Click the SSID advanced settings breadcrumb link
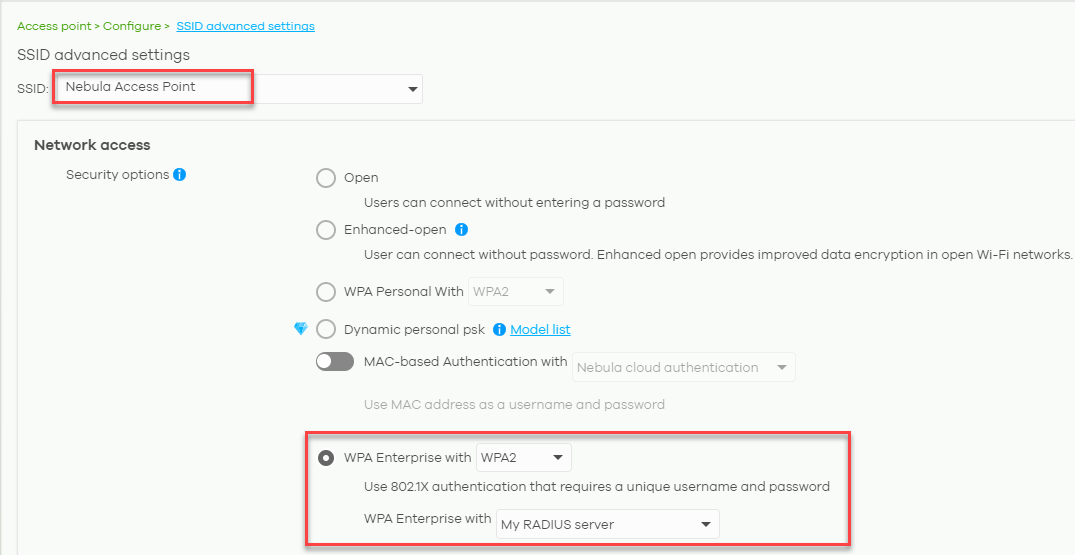 click(245, 26)
